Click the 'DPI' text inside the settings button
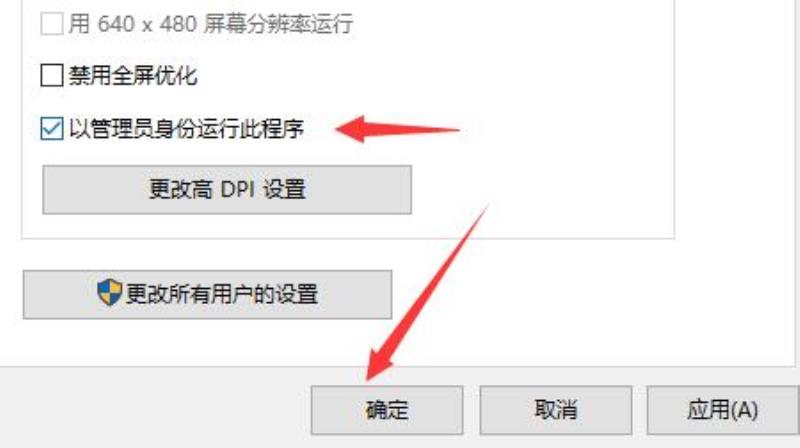 point(237,190)
